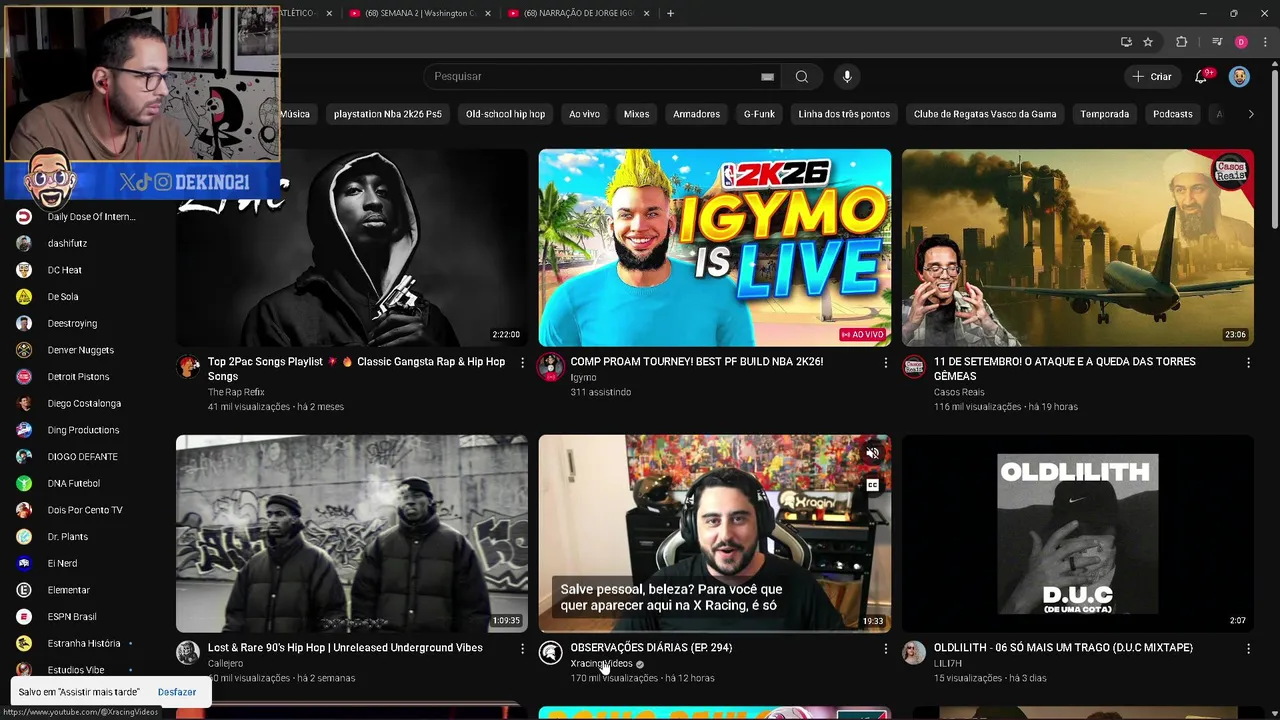Screen dimensions: 1280x720
Task: Show more filter chips with right arrow
Action: click(x=1250, y=114)
